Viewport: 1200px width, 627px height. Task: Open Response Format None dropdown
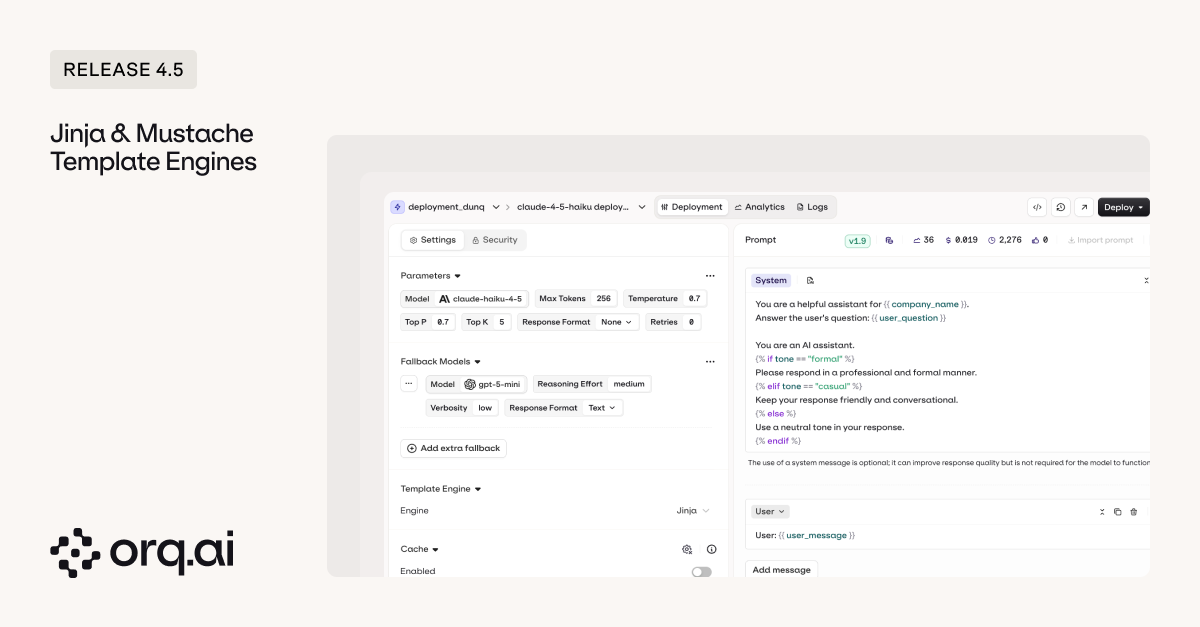tap(616, 322)
